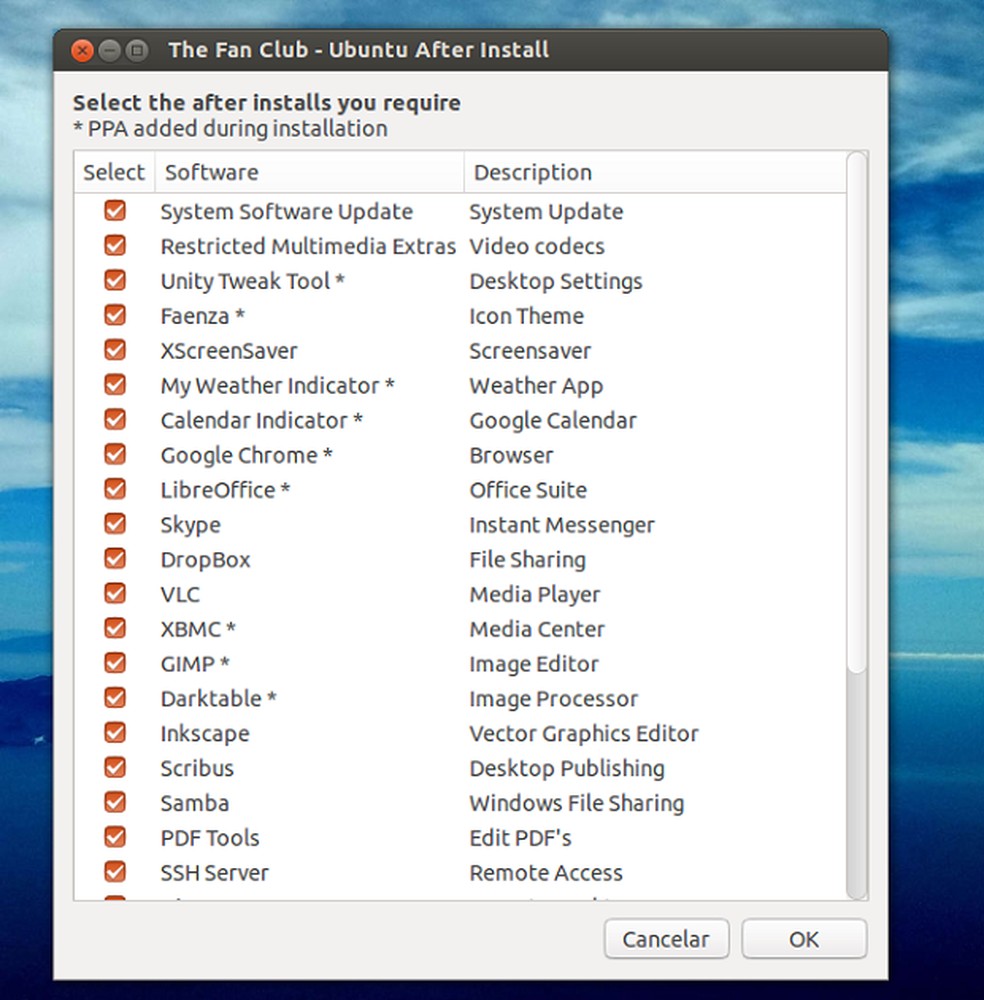Click the 'Google Chrome *' entry
This screenshot has width=984, height=1000.
click(247, 455)
